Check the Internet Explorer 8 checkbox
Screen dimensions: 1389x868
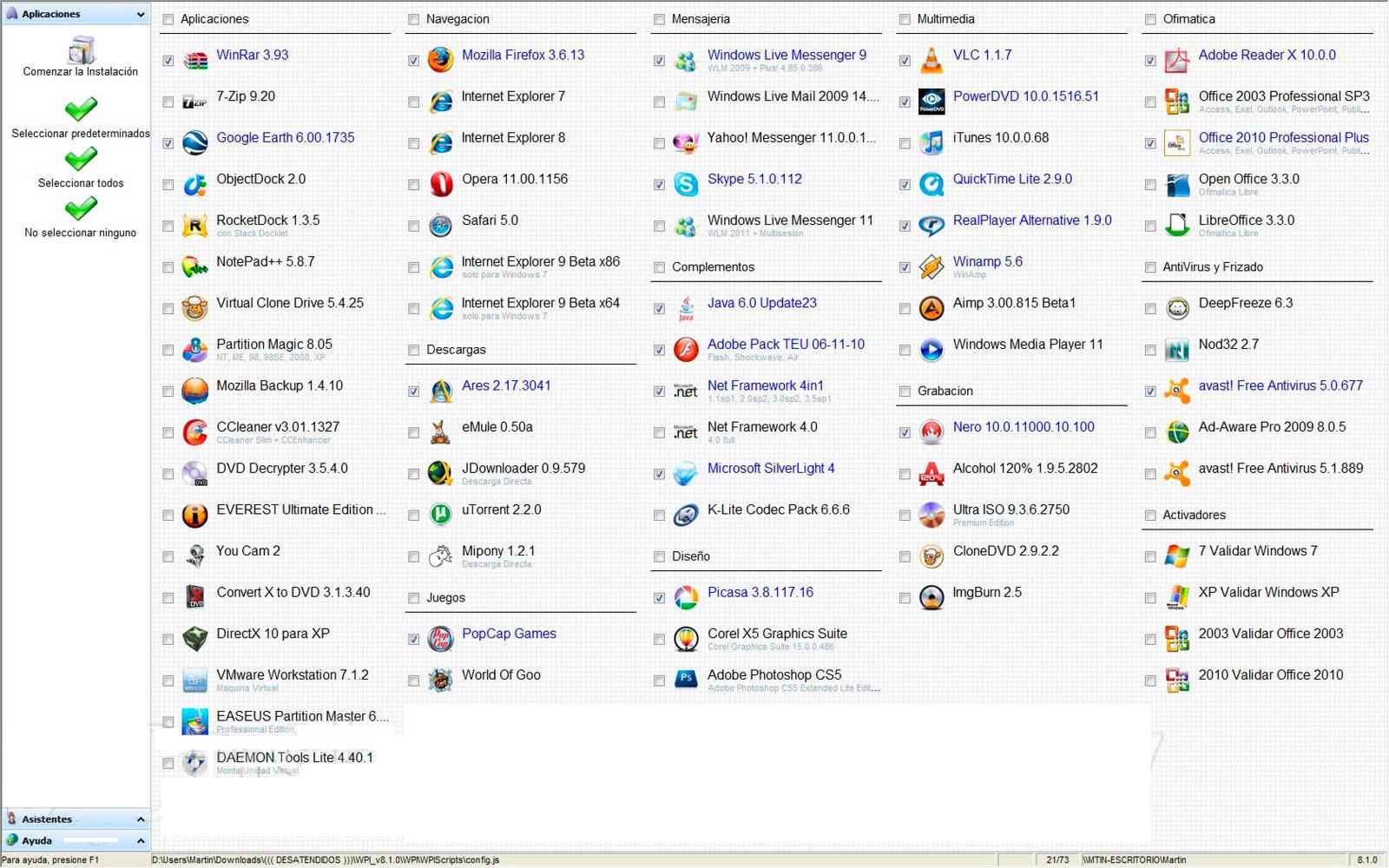point(414,143)
